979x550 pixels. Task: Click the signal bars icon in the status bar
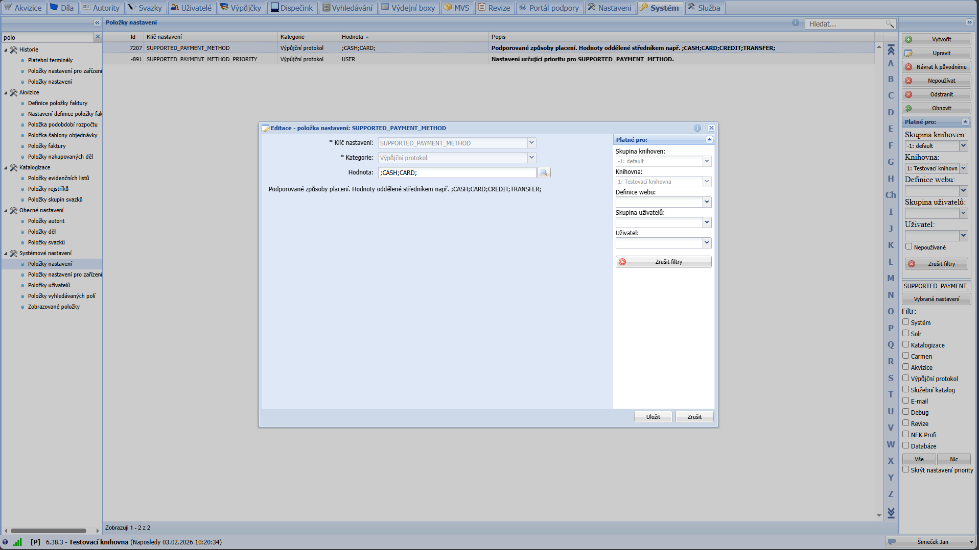coord(18,541)
